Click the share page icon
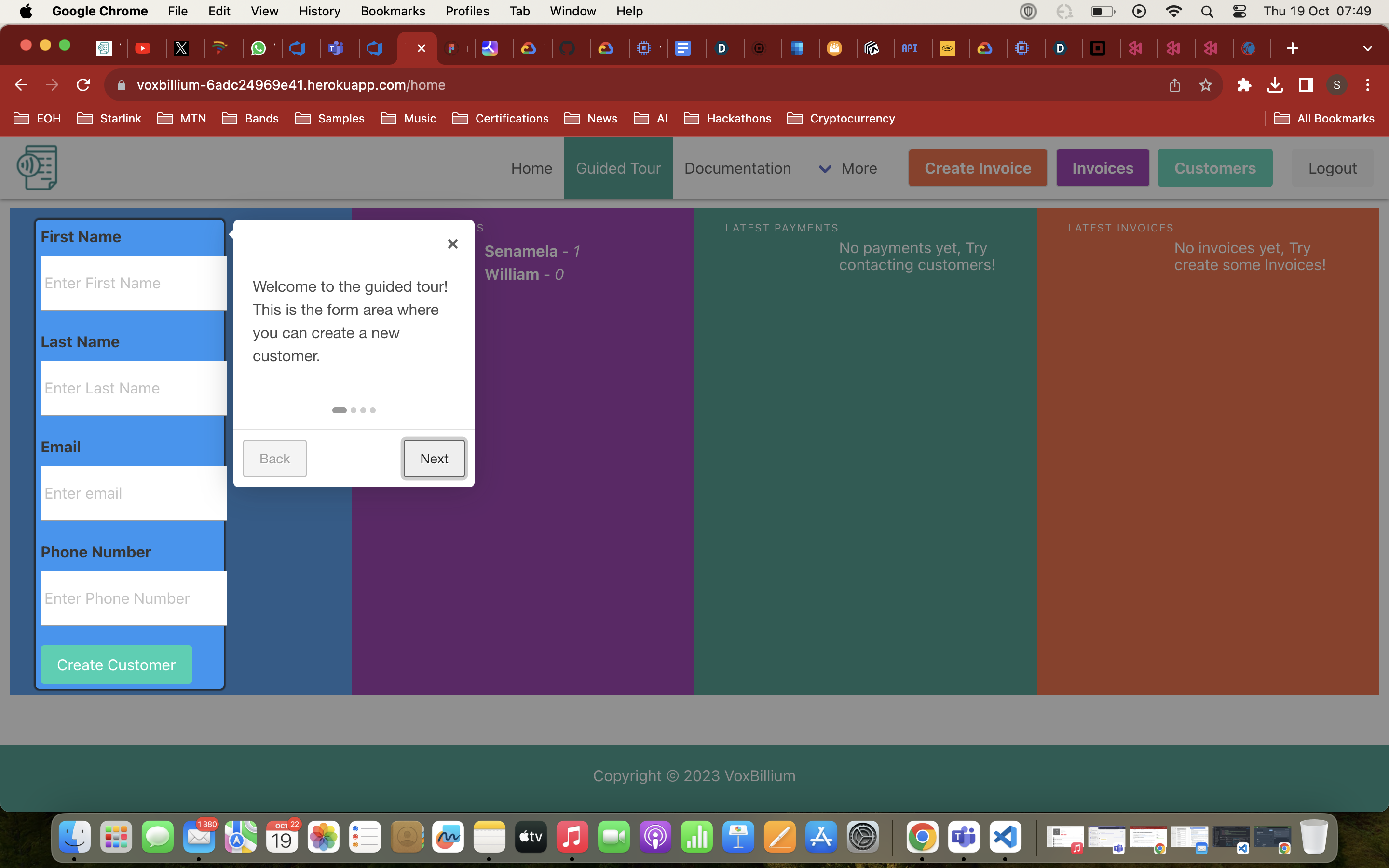 (x=1174, y=85)
